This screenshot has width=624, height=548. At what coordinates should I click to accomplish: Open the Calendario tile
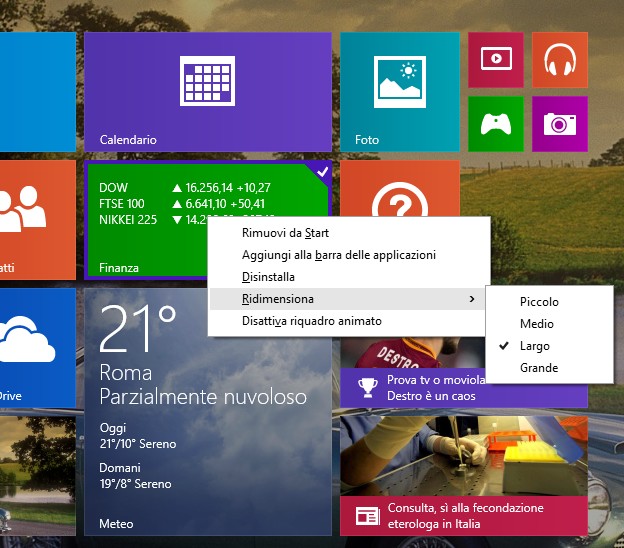(208, 92)
